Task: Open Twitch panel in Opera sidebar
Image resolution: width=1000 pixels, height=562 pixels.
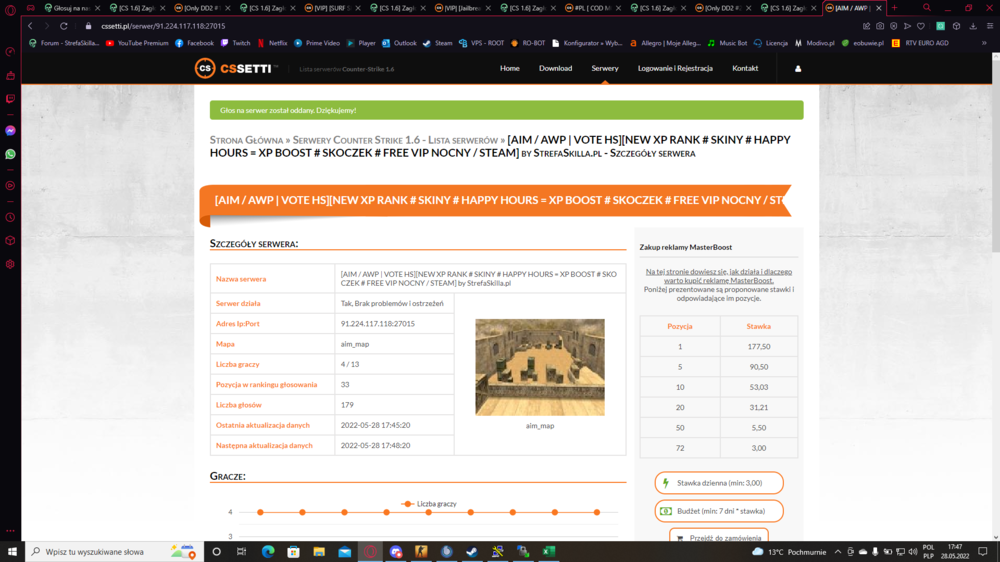Action: pyautogui.click(x=10, y=99)
